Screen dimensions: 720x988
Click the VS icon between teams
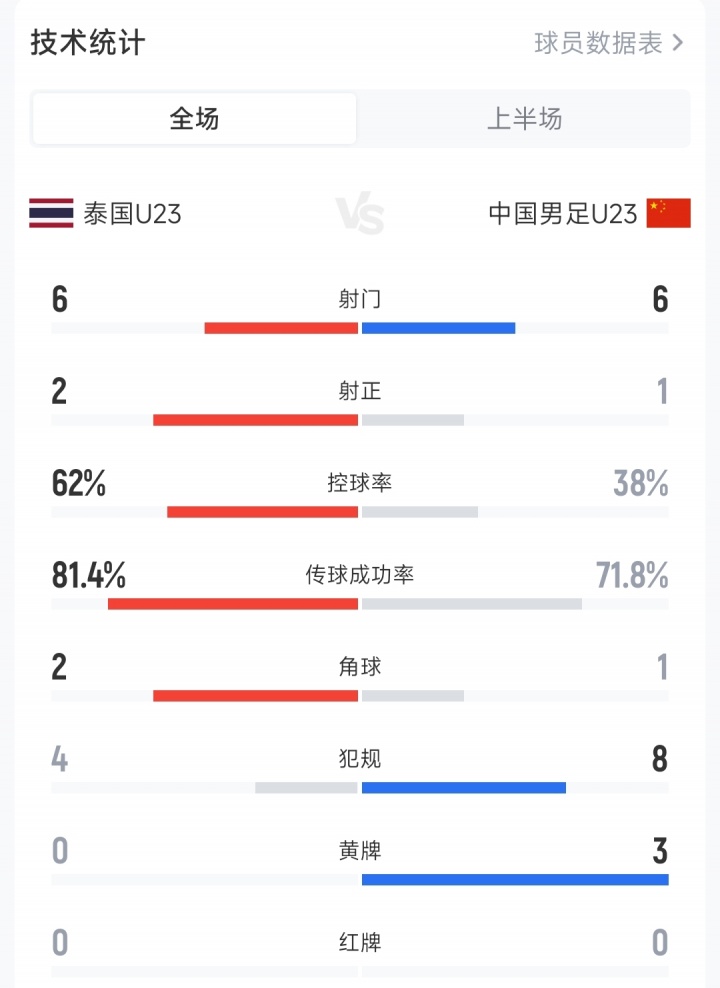[x=359, y=214]
